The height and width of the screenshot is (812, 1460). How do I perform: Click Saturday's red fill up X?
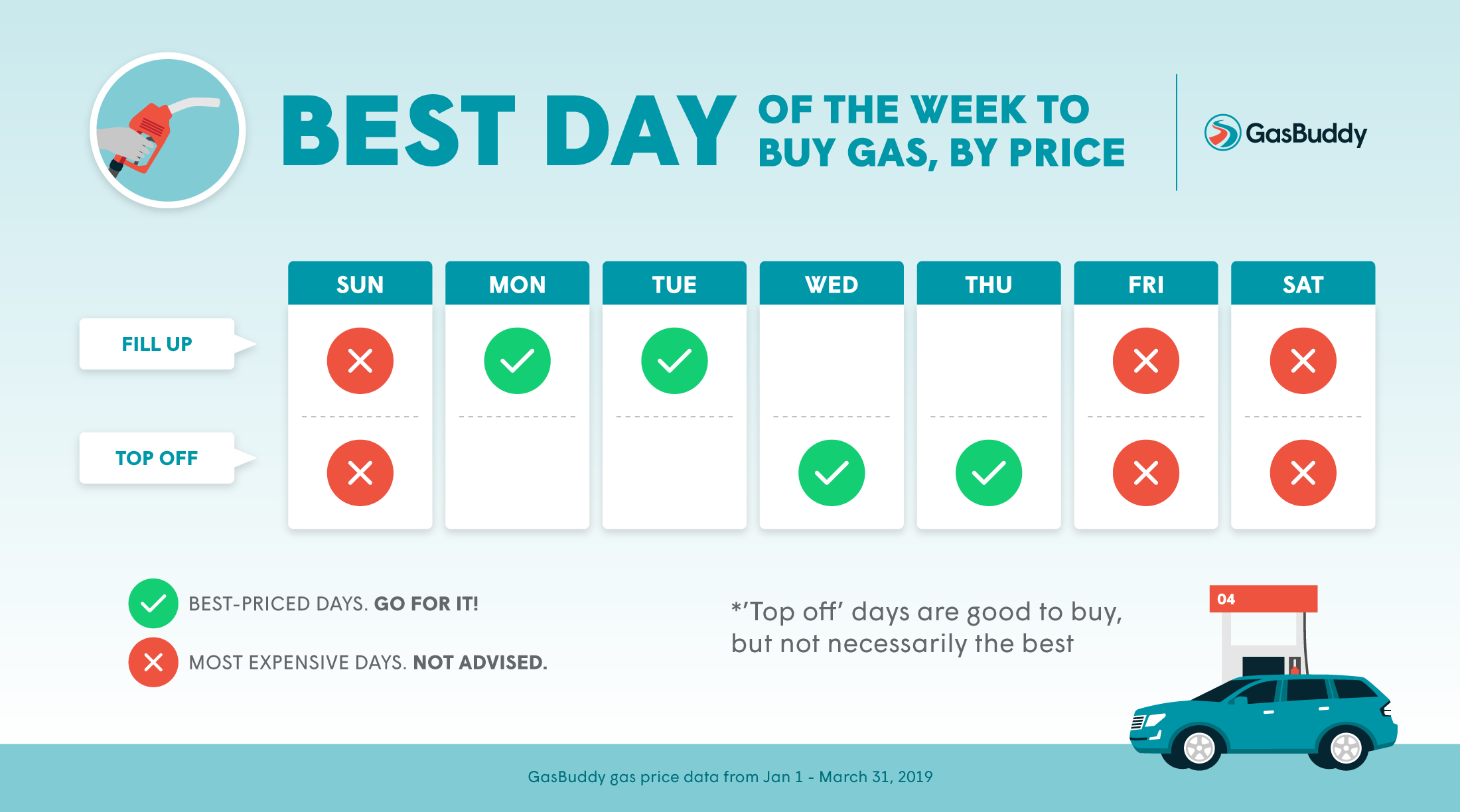pyautogui.click(x=1303, y=361)
